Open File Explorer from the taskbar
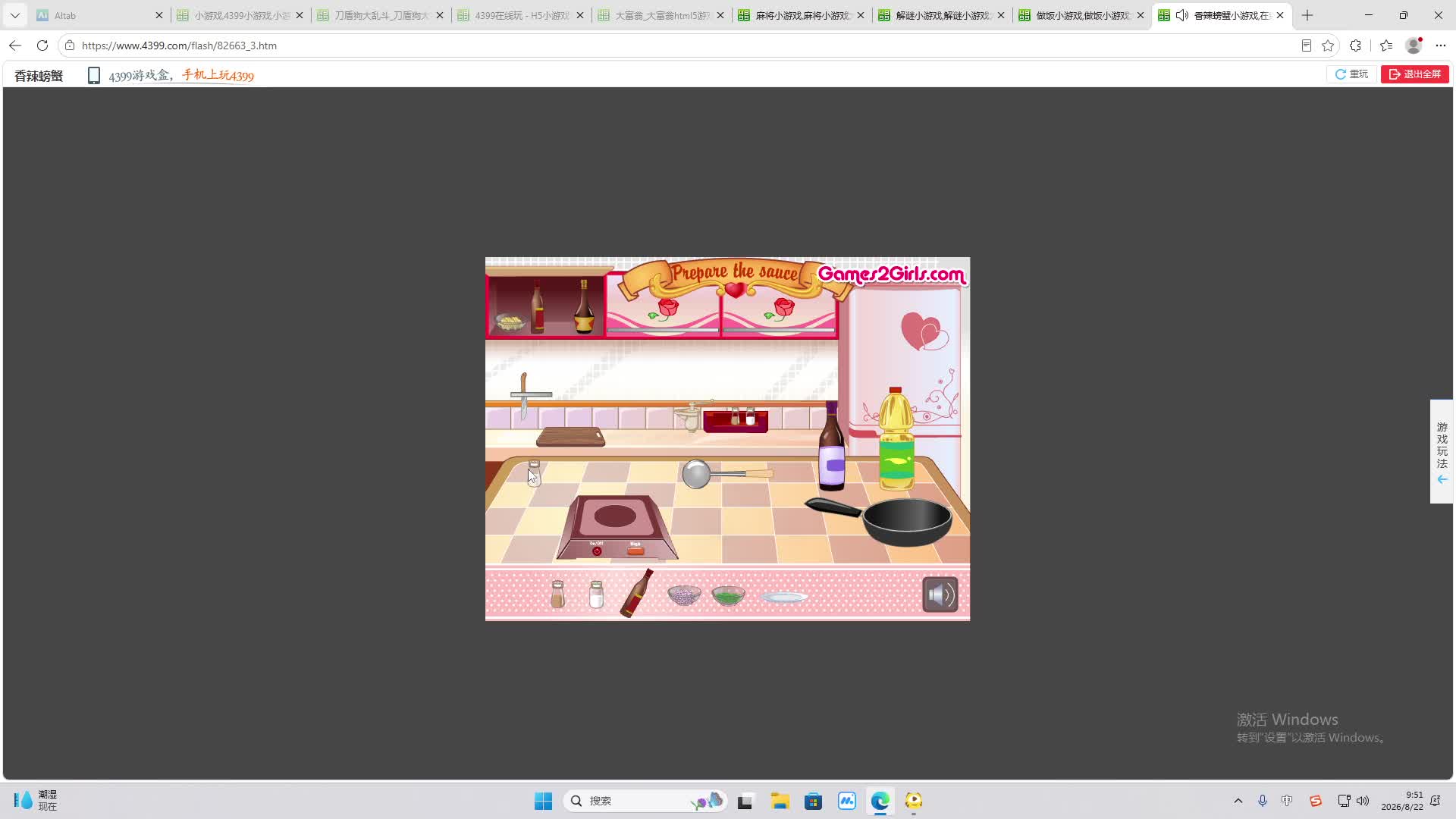This screenshot has height=819, width=1456. pos(780,801)
